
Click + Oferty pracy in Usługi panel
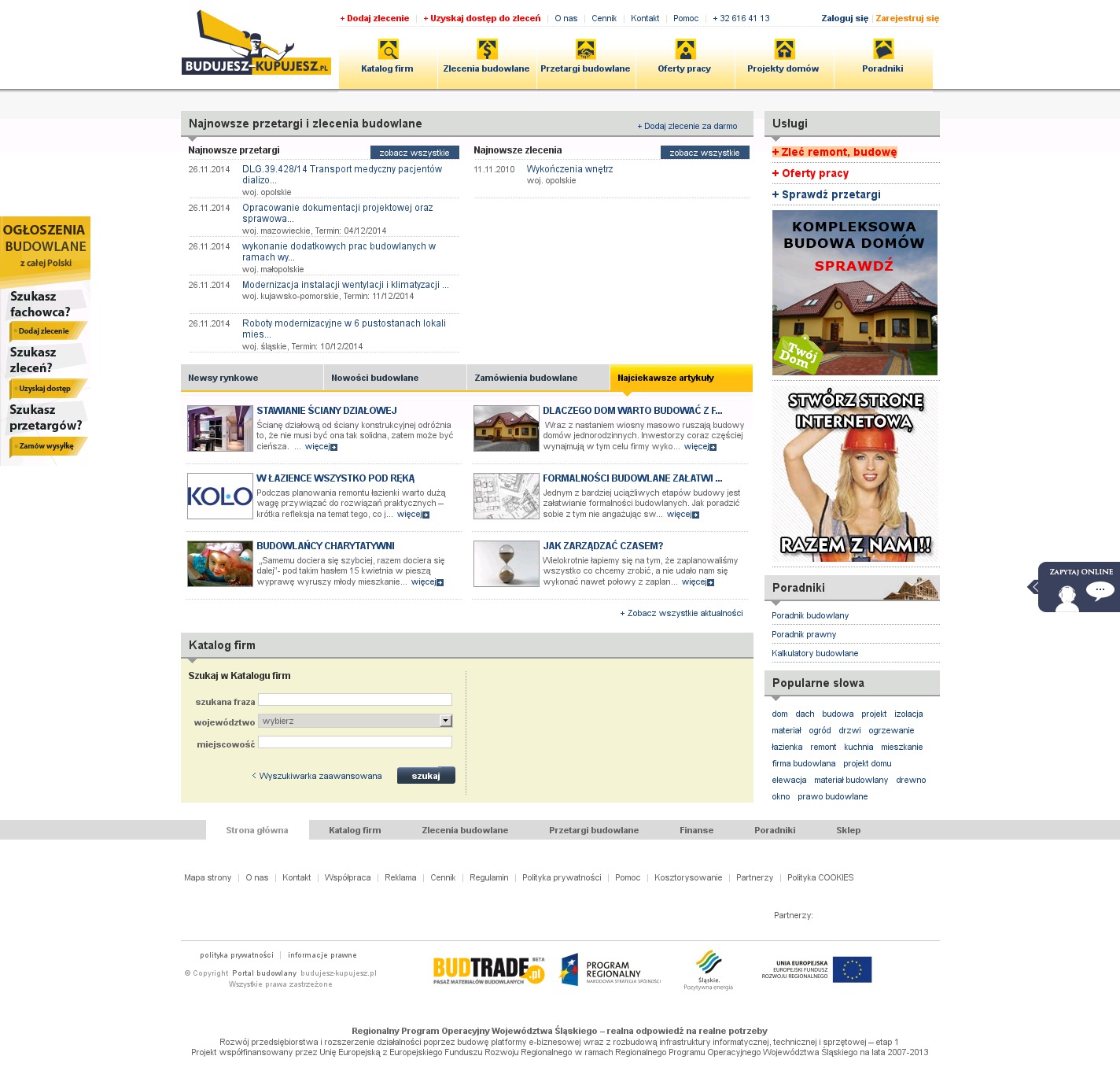tap(810, 173)
